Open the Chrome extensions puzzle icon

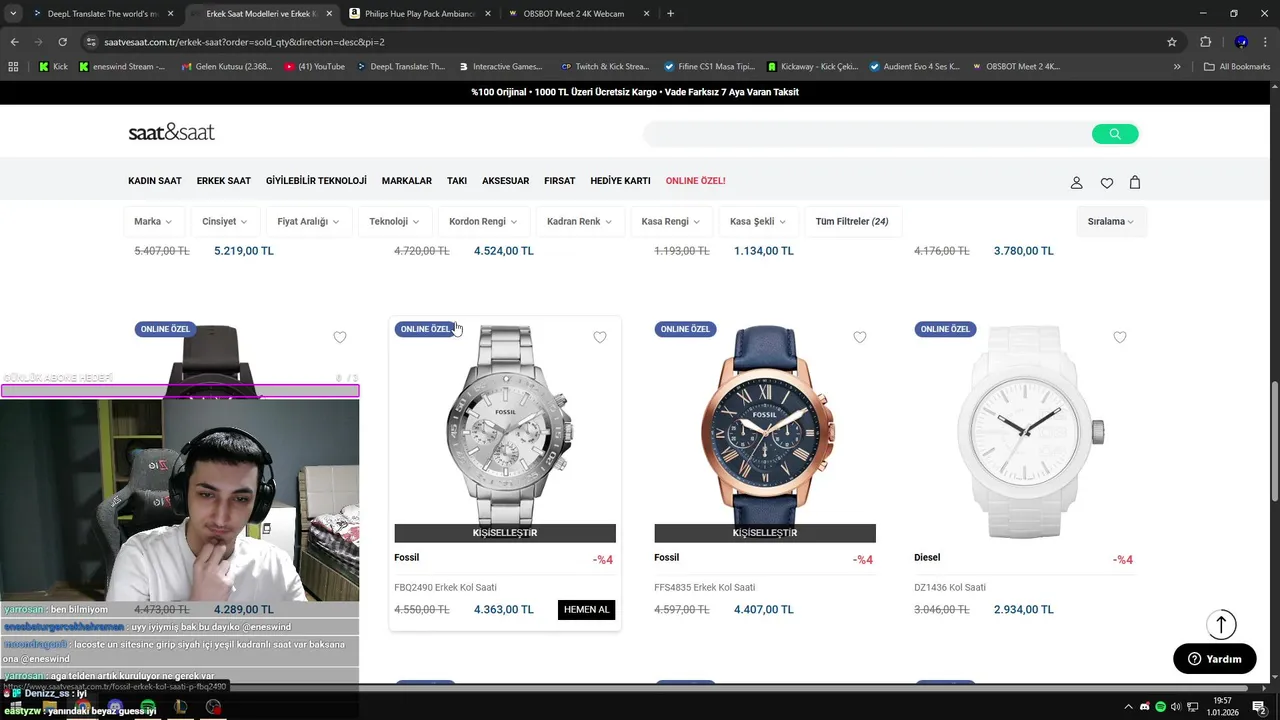tap(1205, 42)
